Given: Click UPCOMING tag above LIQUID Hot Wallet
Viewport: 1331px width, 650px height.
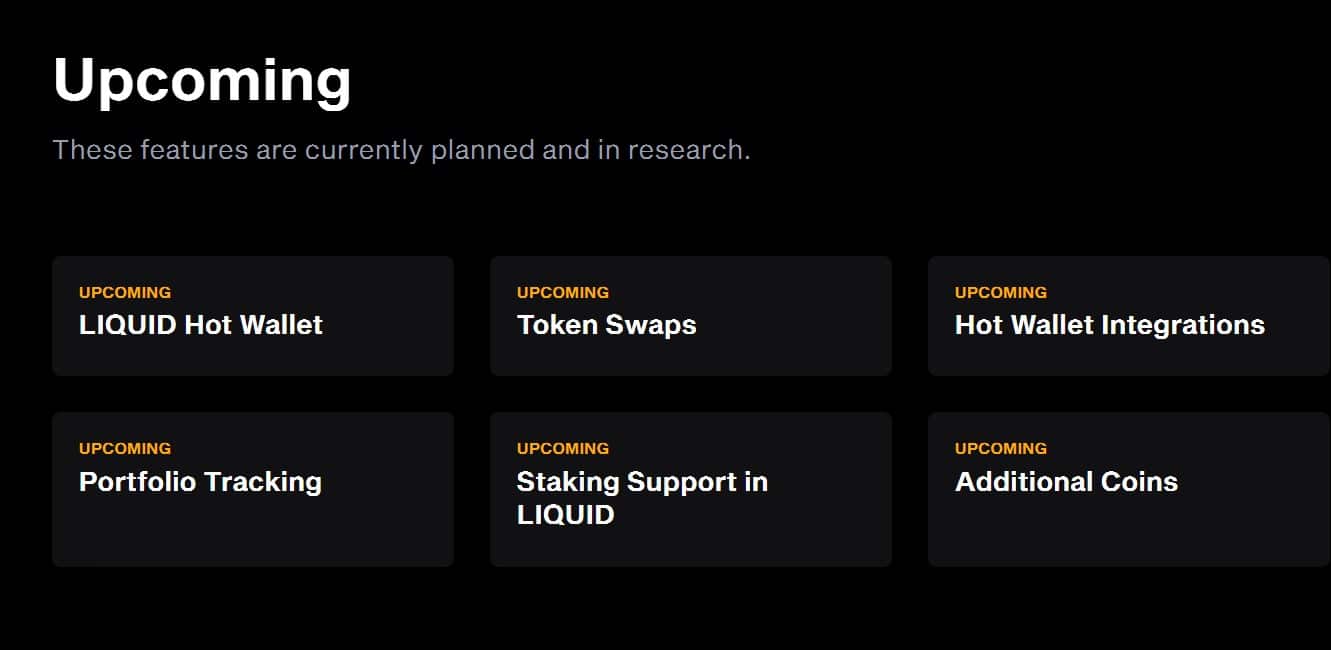Looking at the screenshot, I should pyautogui.click(x=125, y=292).
